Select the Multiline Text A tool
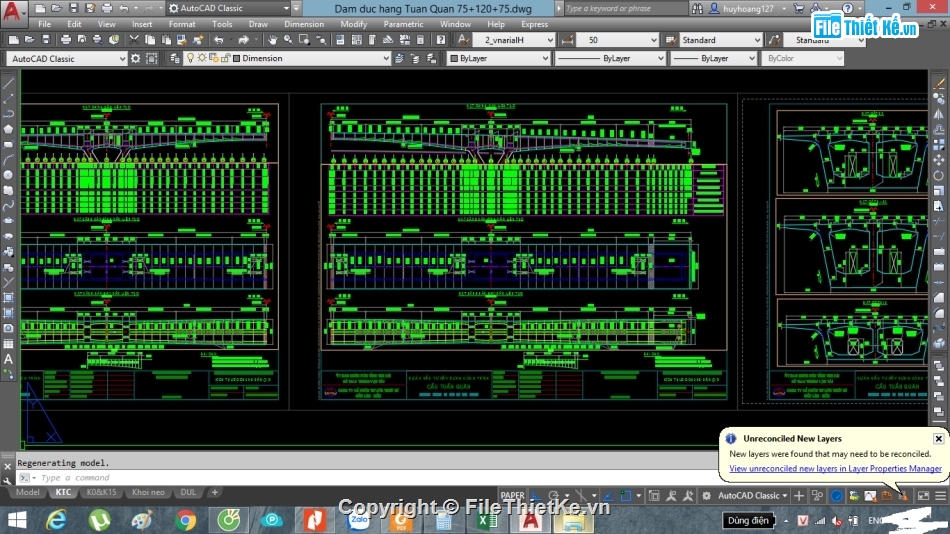The width and height of the screenshot is (950, 534). [8, 359]
